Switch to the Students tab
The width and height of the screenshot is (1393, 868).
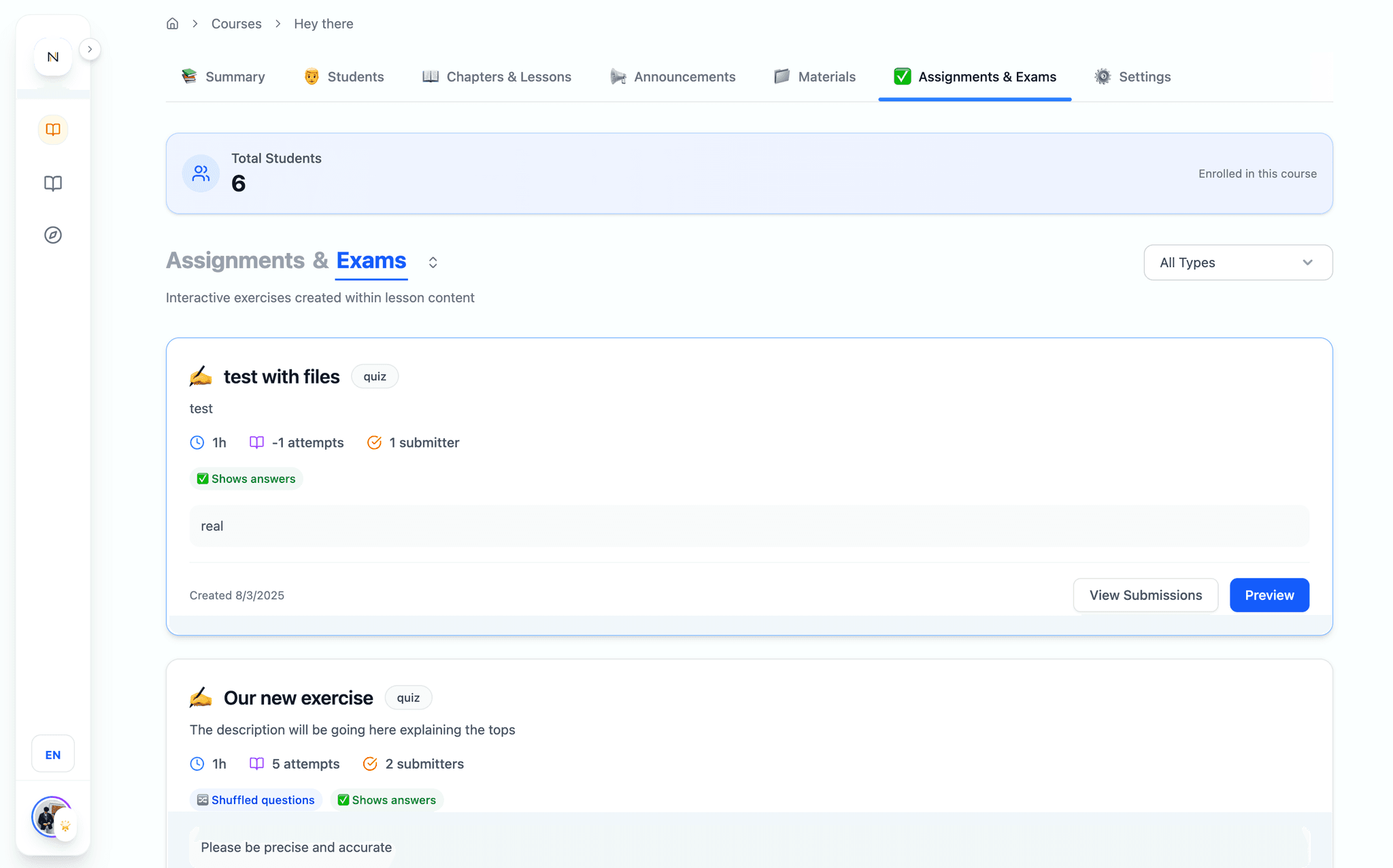coord(344,77)
